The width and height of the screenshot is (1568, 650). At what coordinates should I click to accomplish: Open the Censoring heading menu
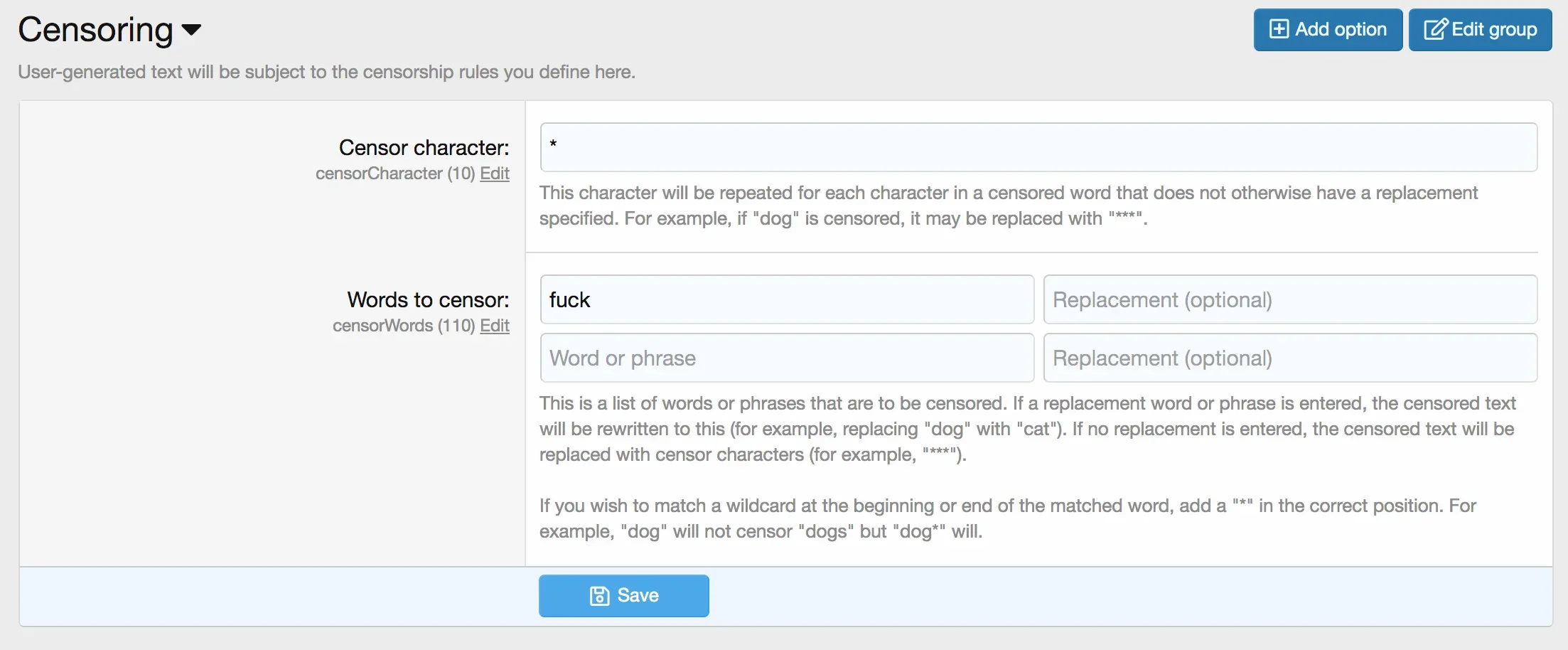109,30
